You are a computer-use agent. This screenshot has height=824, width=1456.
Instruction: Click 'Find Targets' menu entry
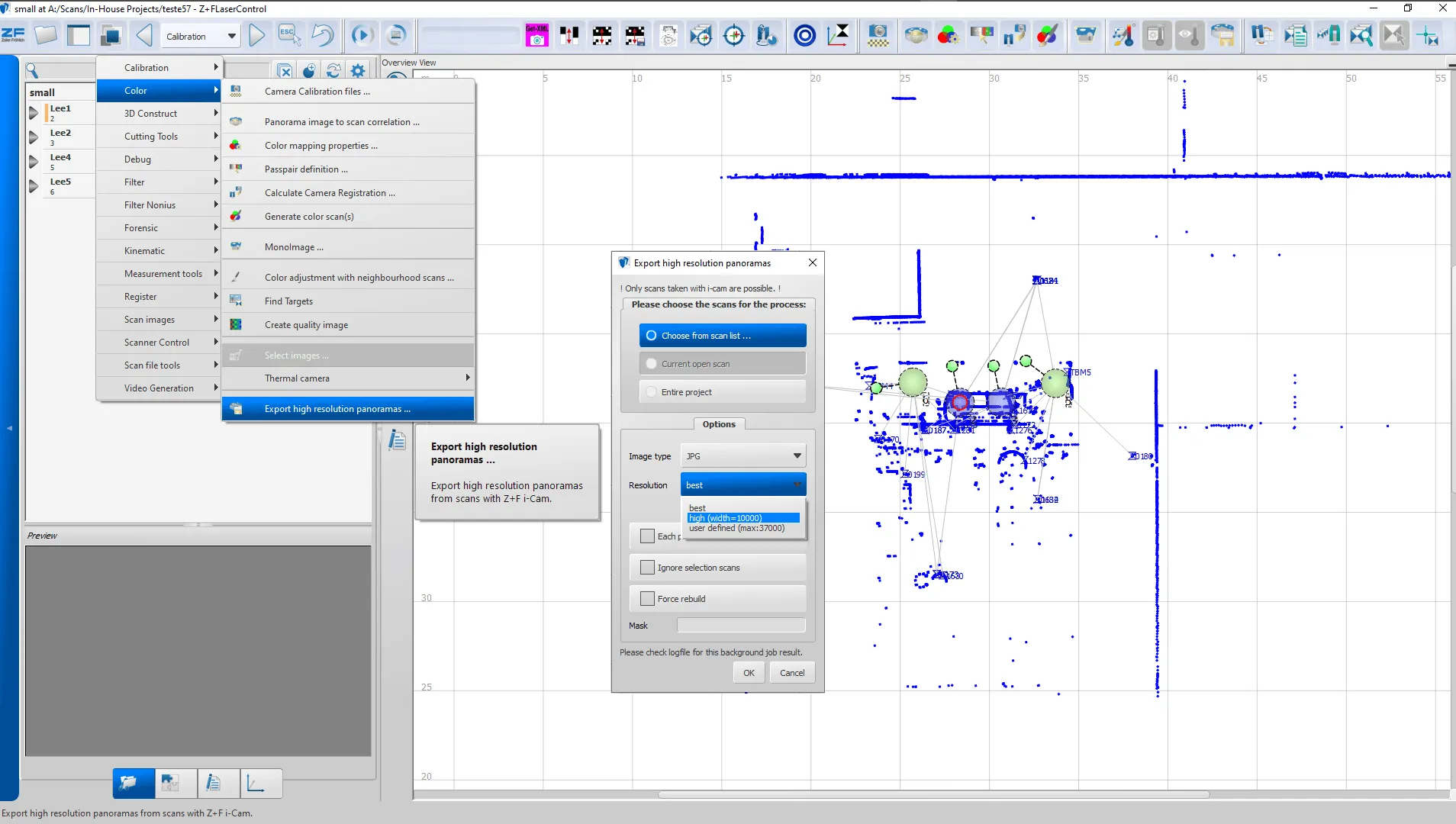(x=348, y=301)
